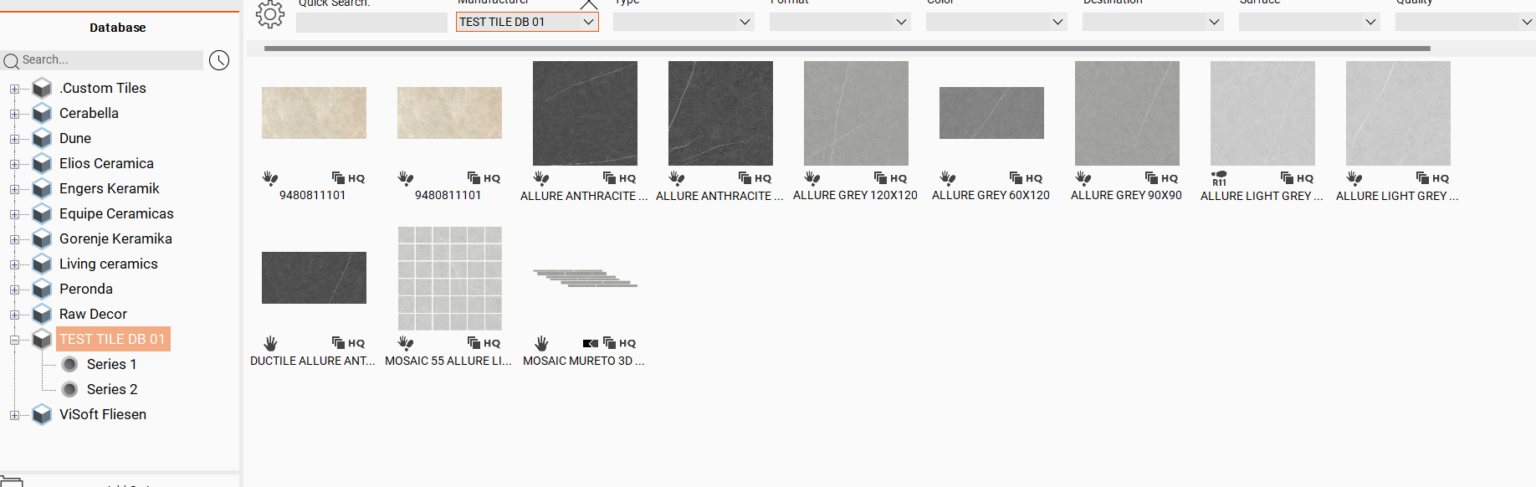Click the layers icon under Mosaic 55 Allure

474,343
